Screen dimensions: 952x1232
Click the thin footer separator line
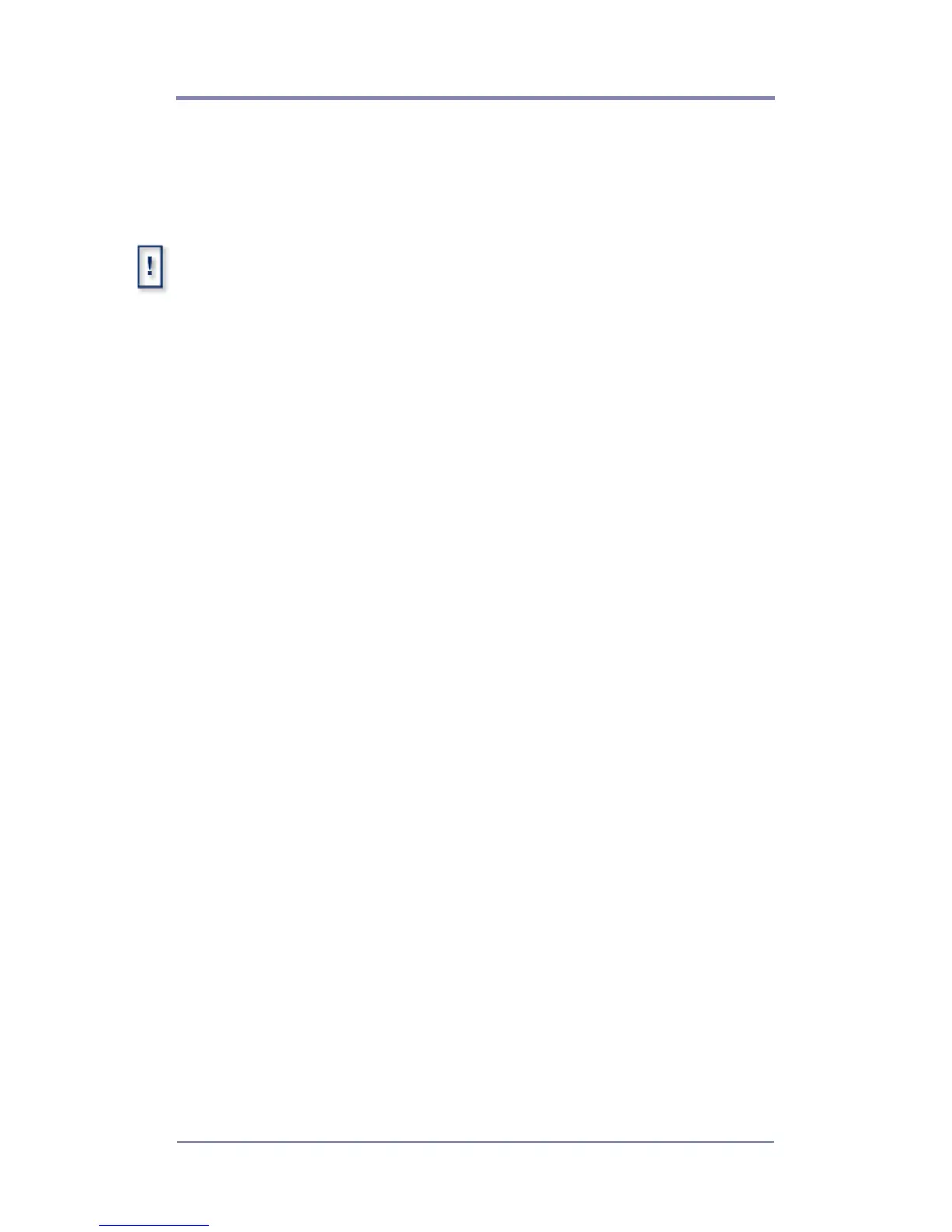(475, 1142)
